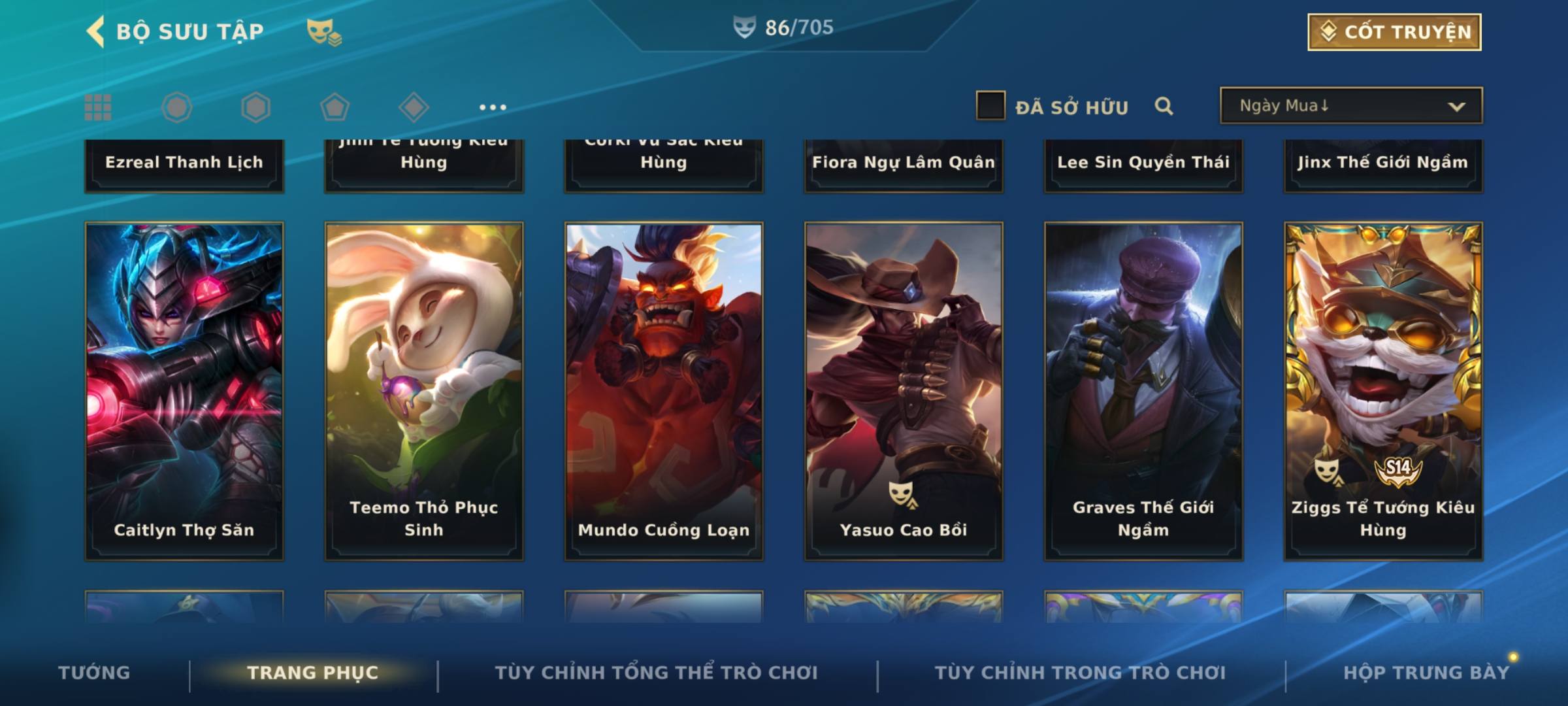Open skin search with the magnifier icon

click(1164, 106)
